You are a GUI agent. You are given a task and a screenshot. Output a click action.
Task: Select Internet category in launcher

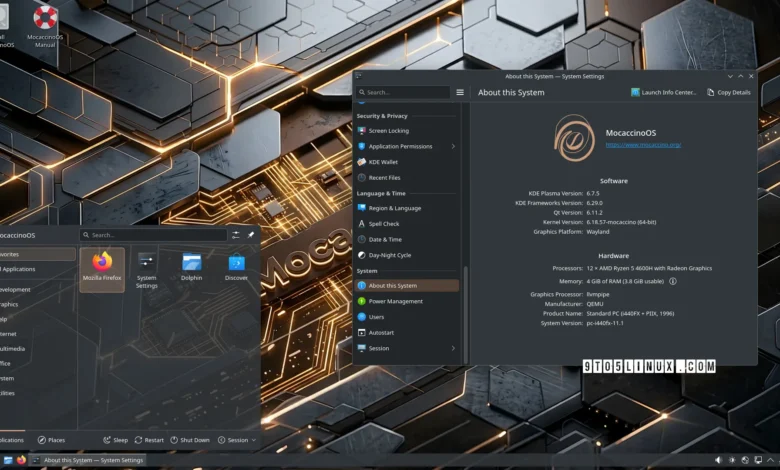pos(37,334)
